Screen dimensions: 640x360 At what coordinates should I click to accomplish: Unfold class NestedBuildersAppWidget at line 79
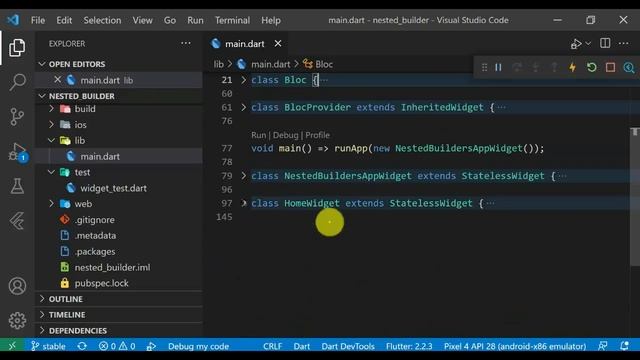(x=244, y=176)
